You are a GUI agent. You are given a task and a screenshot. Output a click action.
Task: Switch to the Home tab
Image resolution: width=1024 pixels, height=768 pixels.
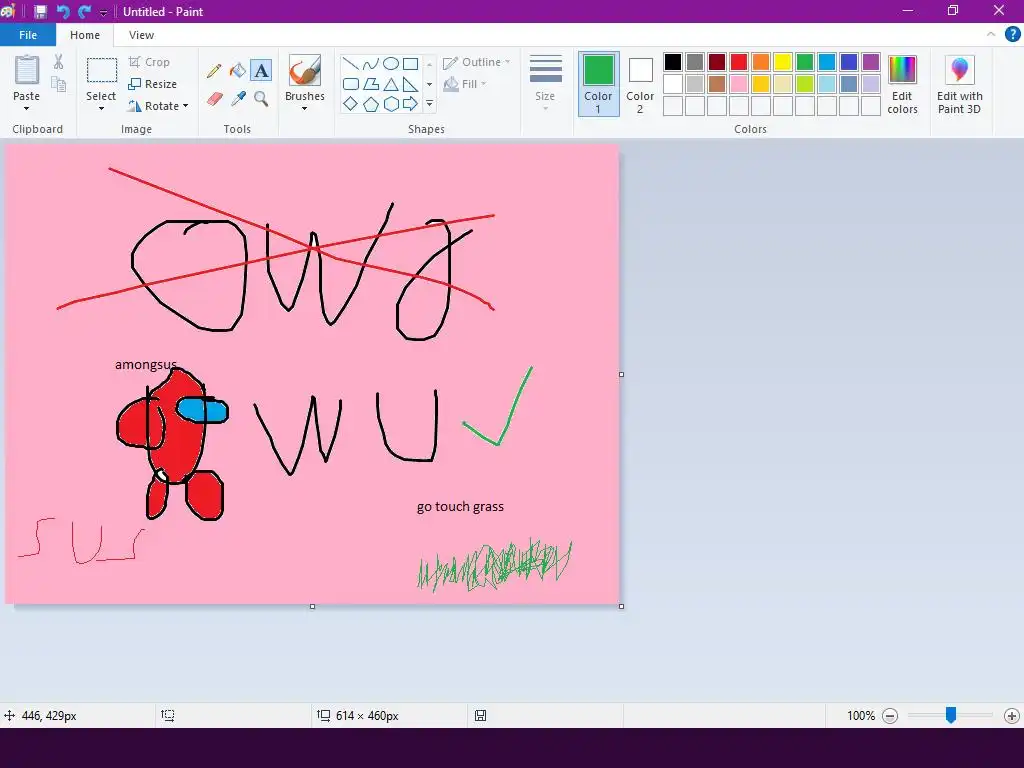pos(85,35)
